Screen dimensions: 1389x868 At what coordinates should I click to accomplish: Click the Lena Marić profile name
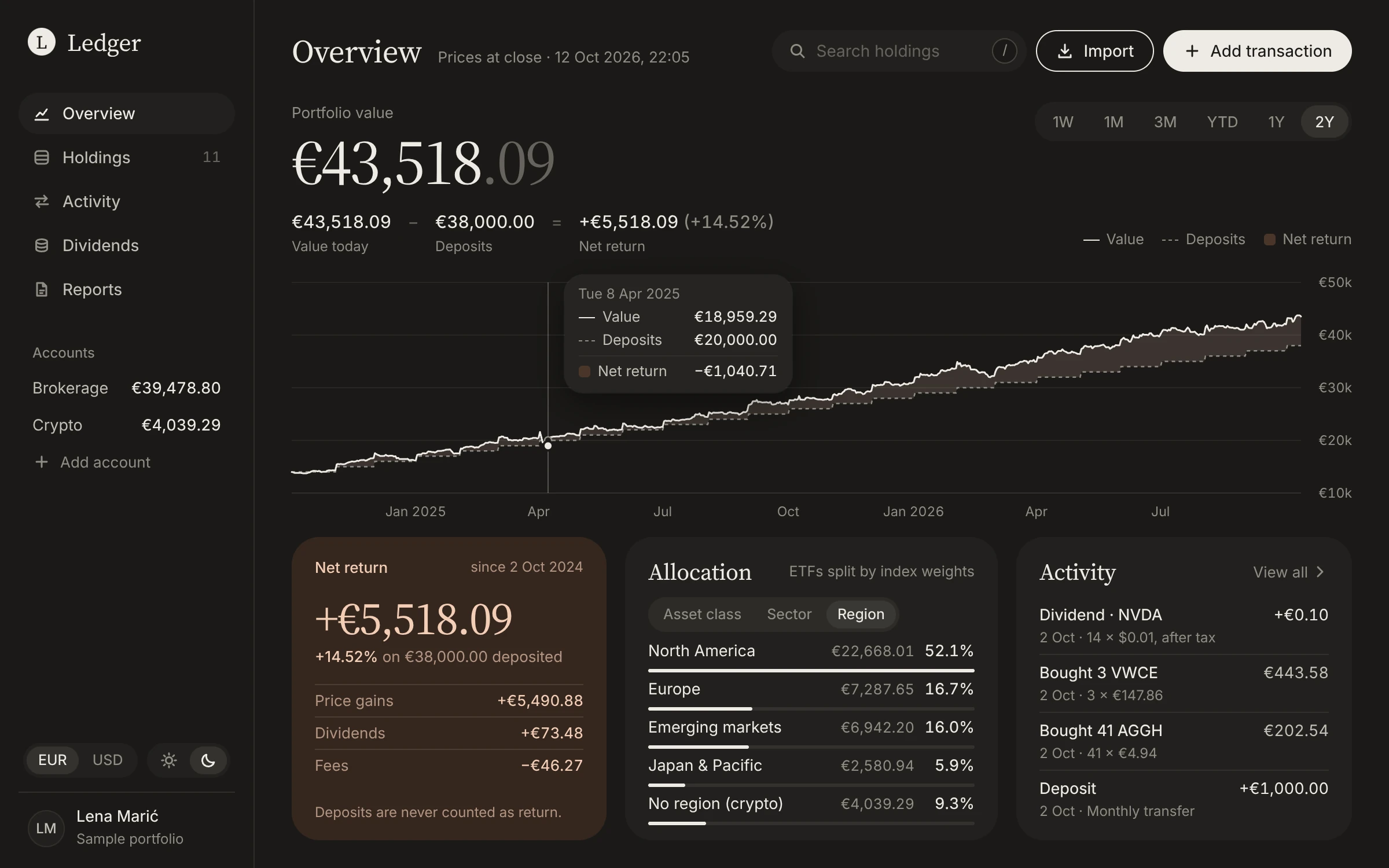[x=117, y=816]
